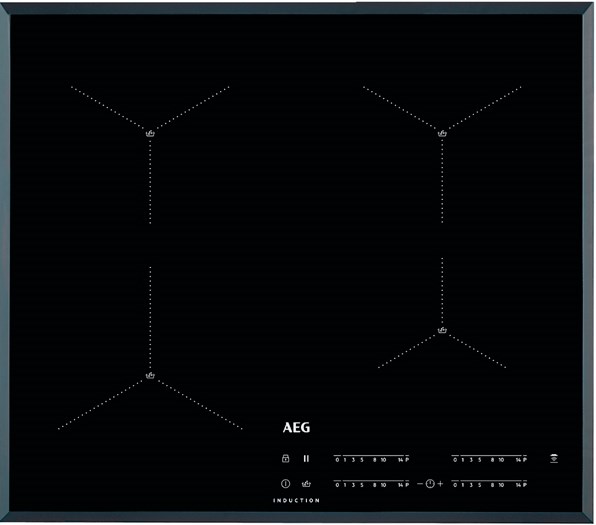Tap the INDUCTION label text
The width and height of the screenshot is (596, 525).
tap(296, 500)
